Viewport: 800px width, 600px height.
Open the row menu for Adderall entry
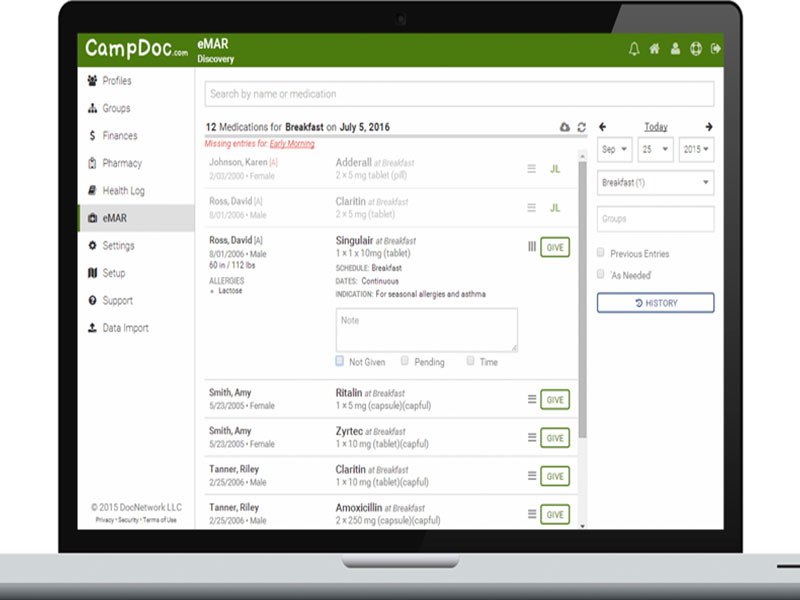(x=531, y=168)
